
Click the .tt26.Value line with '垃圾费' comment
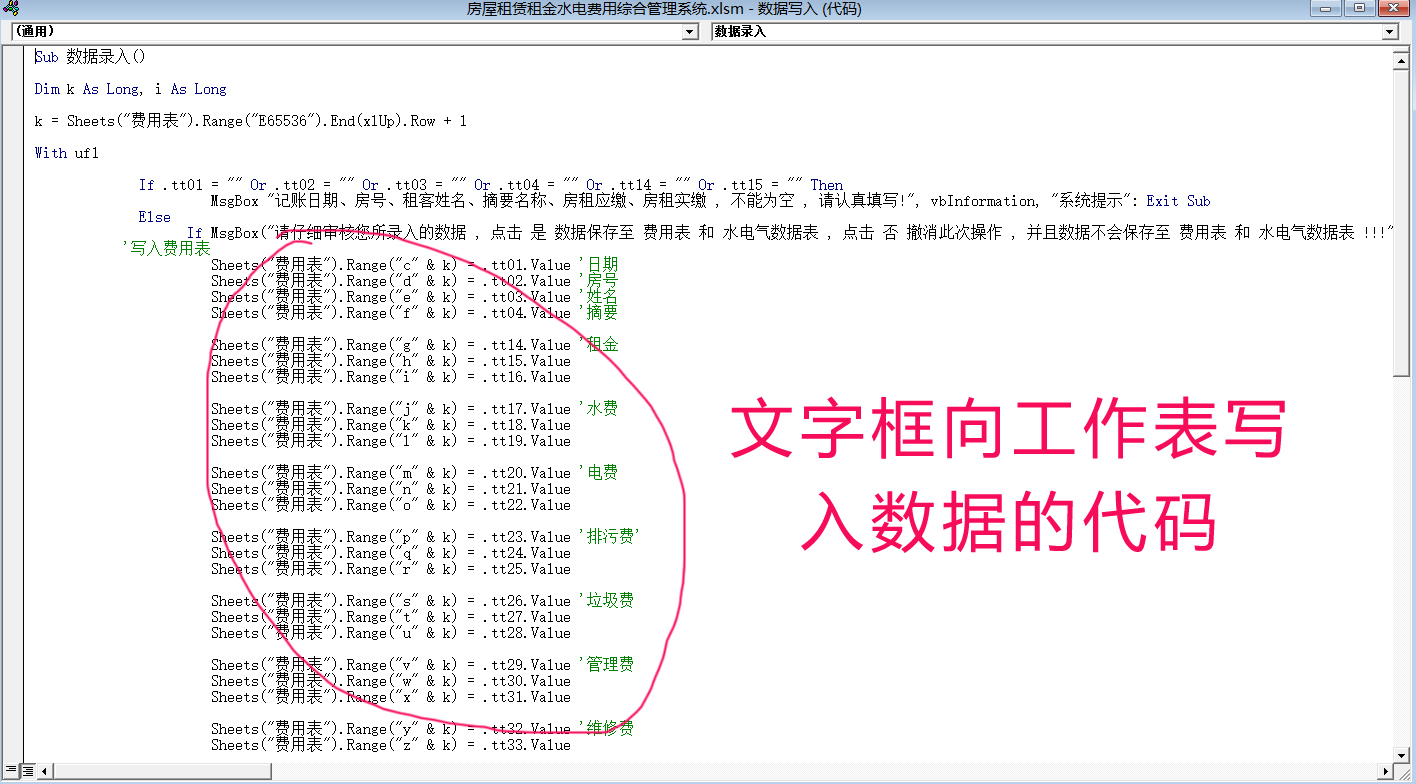pyautogui.click(x=423, y=601)
